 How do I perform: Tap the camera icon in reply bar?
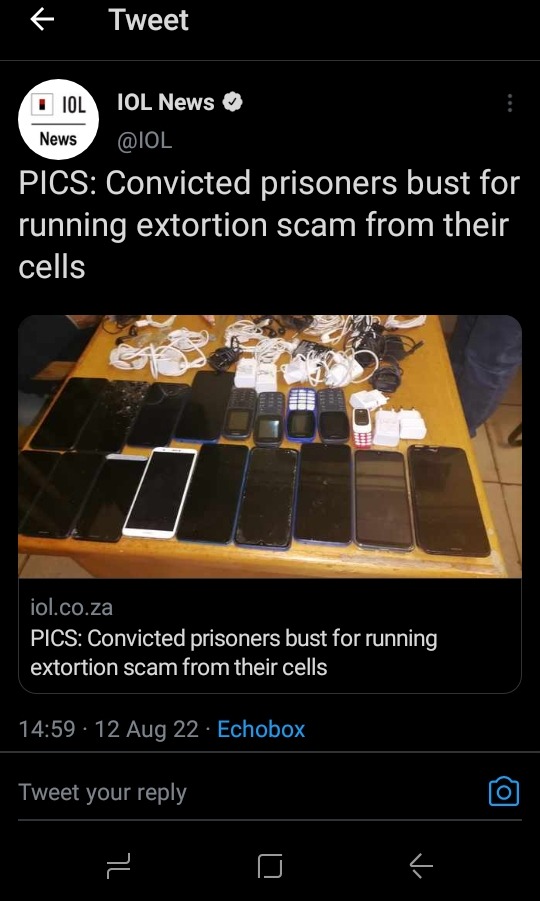pyautogui.click(x=504, y=792)
